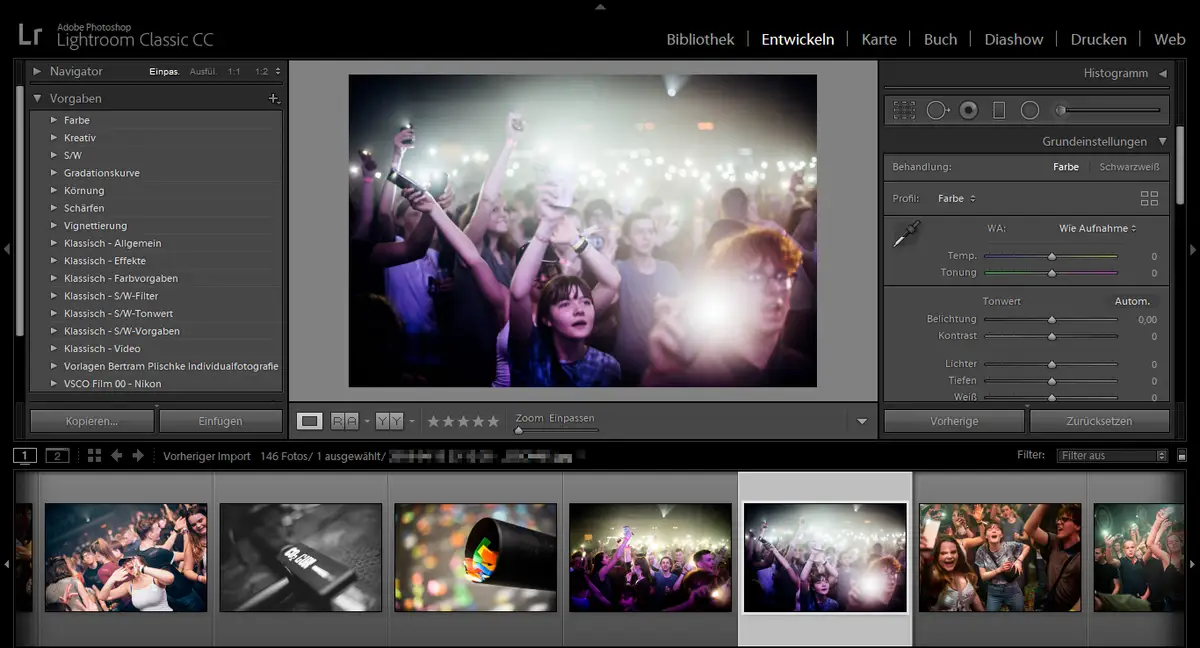Open the Karte module

[x=879, y=39]
